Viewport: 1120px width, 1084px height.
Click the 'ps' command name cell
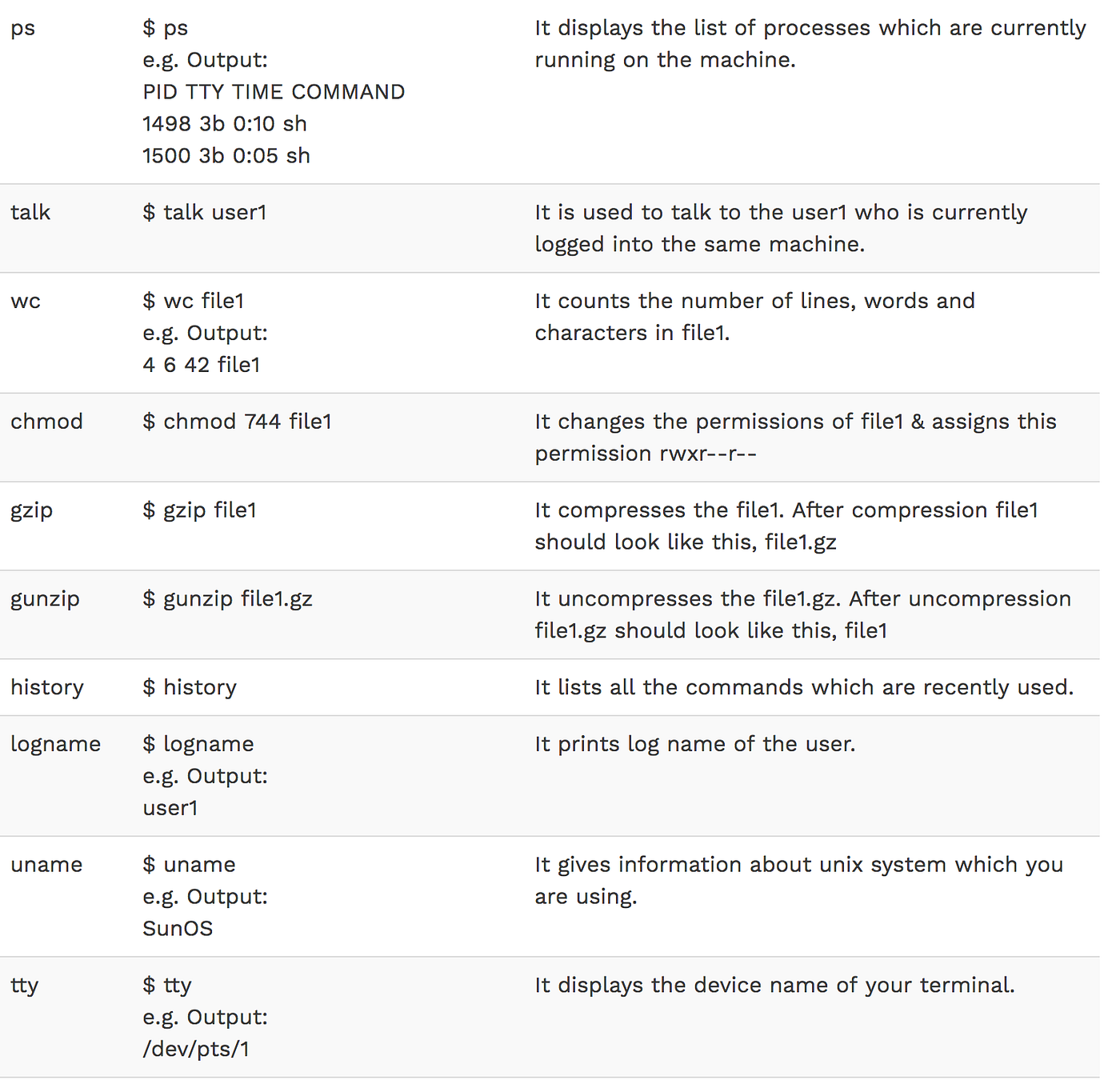pos(23,29)
